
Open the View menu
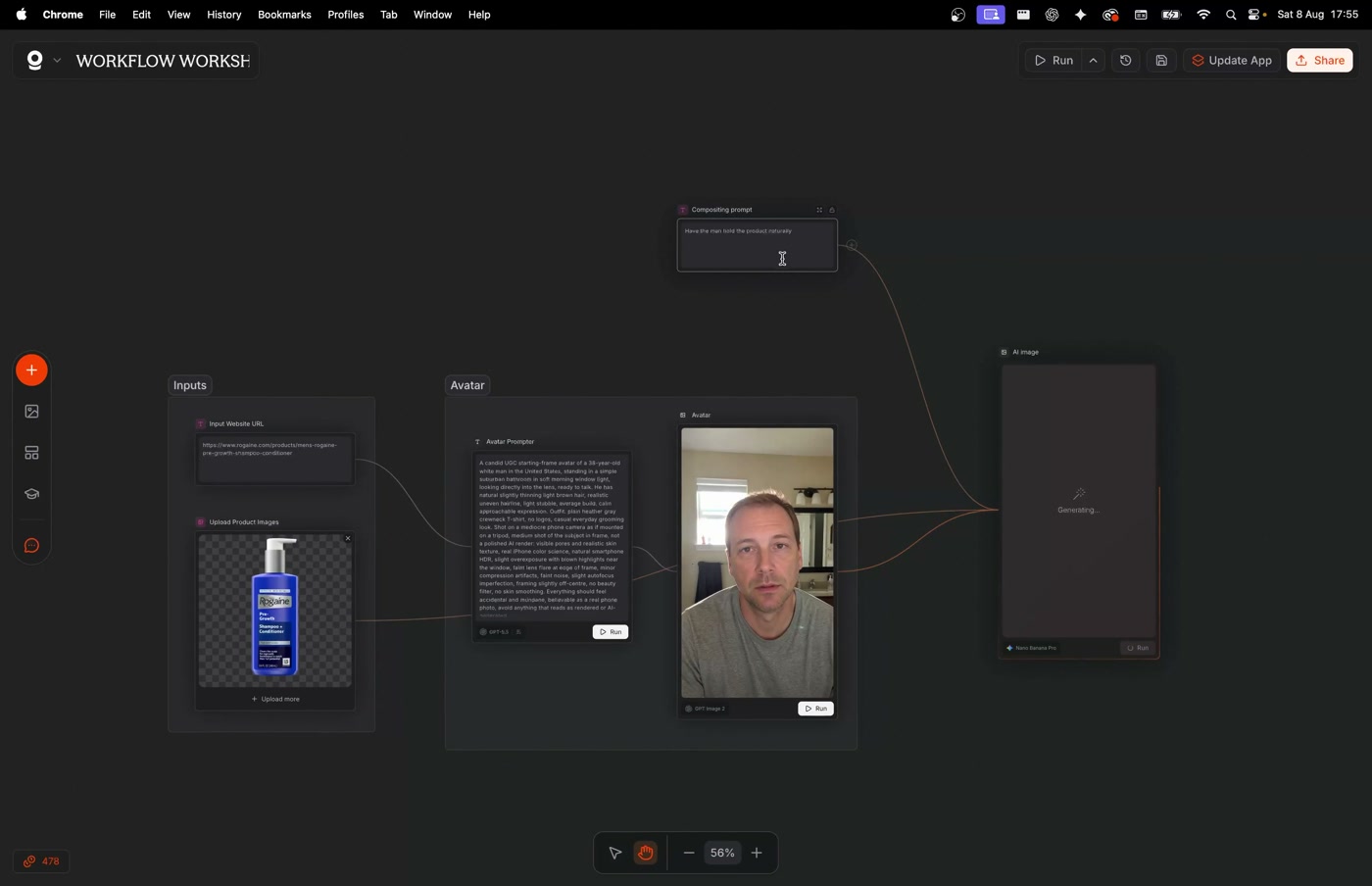pos(178,15)
